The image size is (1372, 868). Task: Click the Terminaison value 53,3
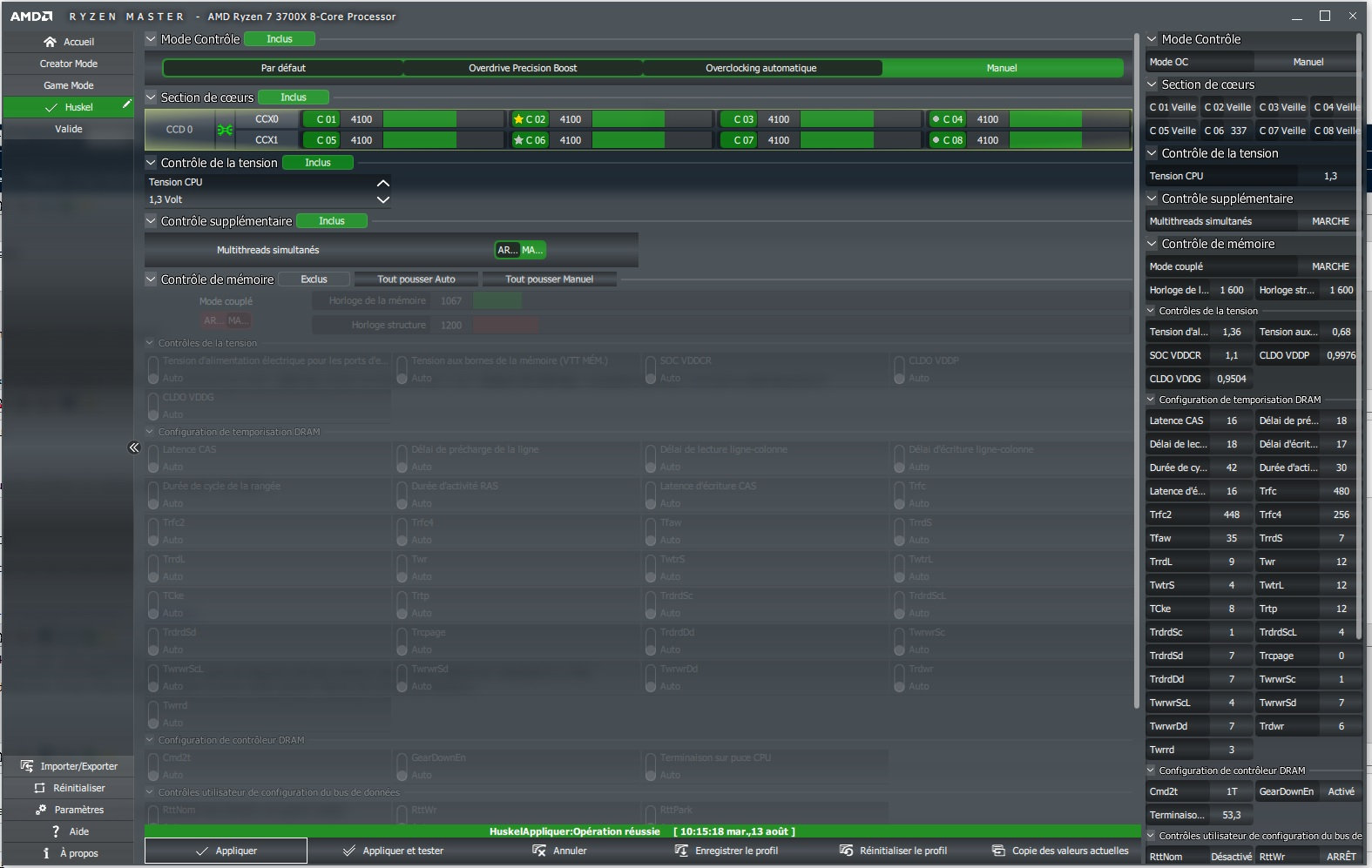tap(1232, 815)
